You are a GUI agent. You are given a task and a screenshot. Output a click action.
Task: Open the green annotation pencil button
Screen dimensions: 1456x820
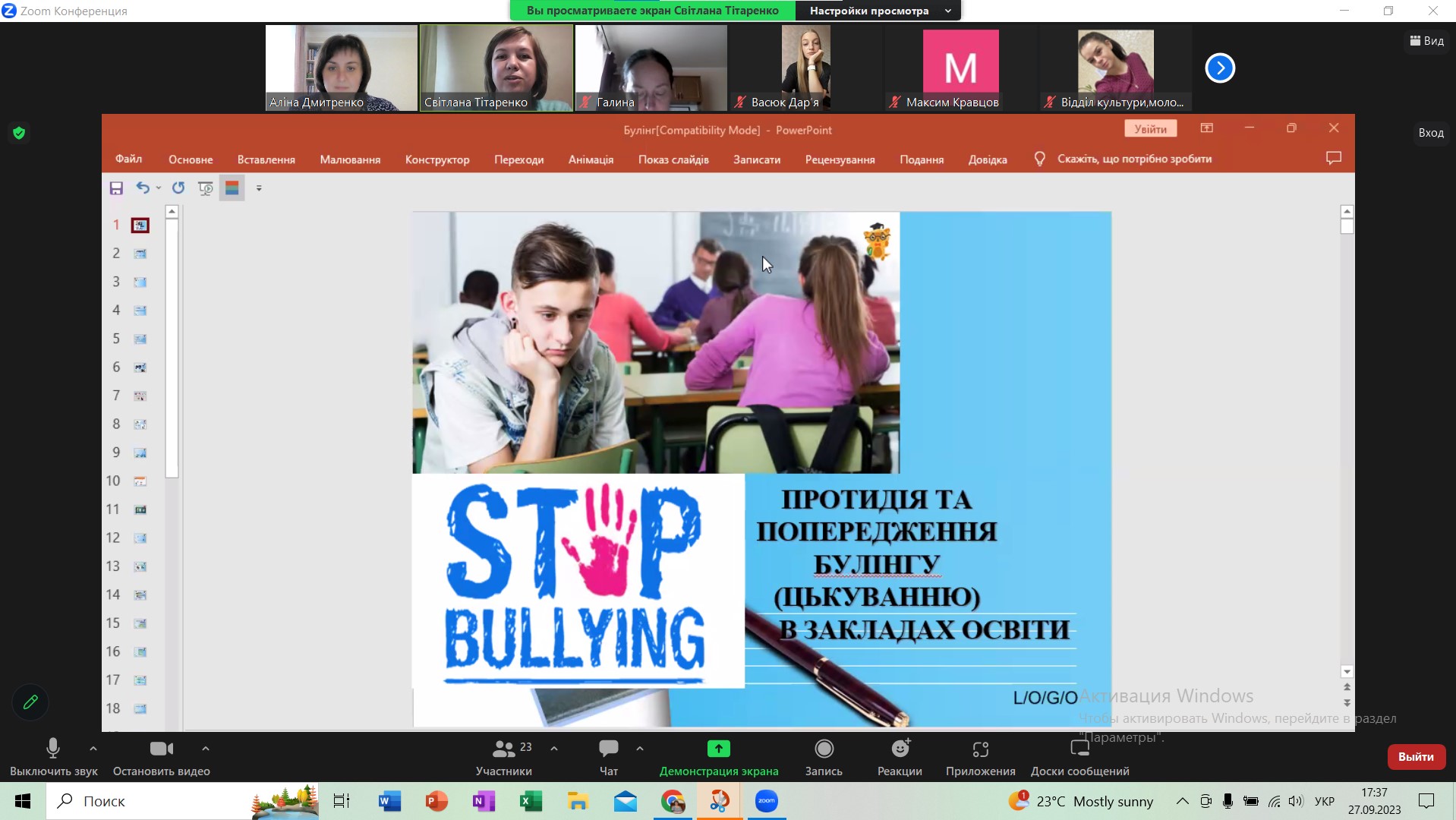[30, 702]
